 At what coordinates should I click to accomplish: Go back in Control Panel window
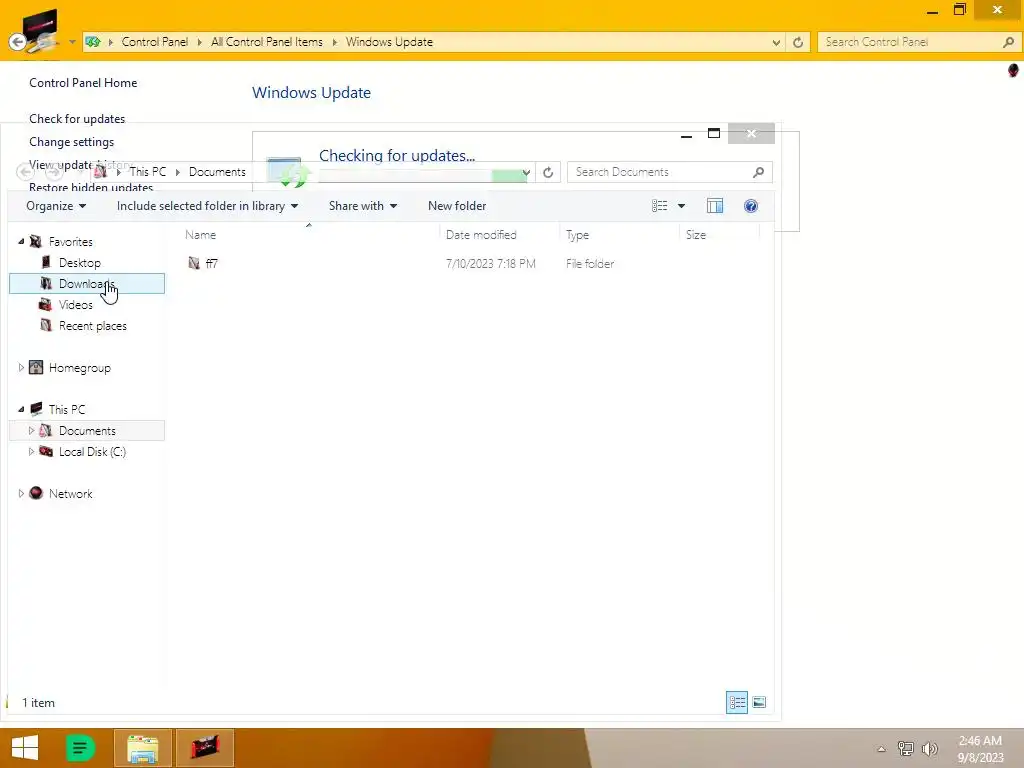(18, 42)
